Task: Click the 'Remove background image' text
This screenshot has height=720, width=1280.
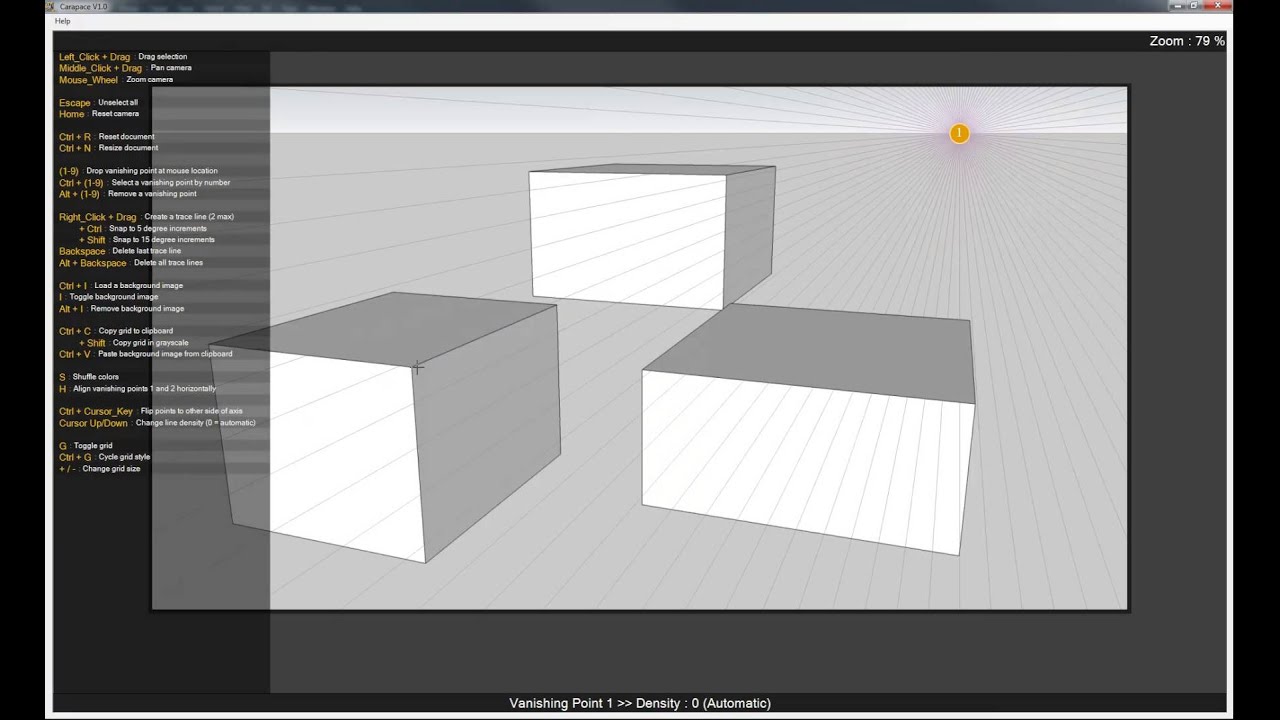Action: tap(136, 309)
